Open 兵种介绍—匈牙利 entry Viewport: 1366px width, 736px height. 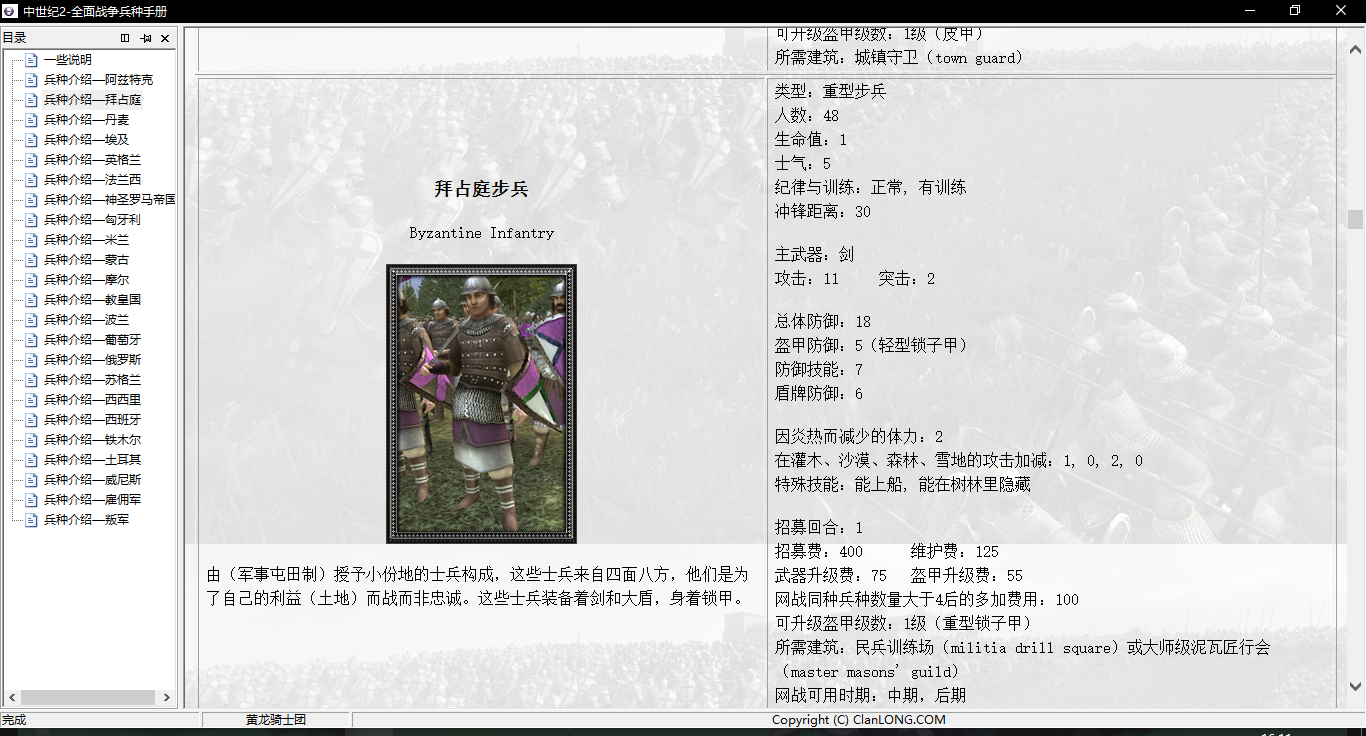coord(92,220)
